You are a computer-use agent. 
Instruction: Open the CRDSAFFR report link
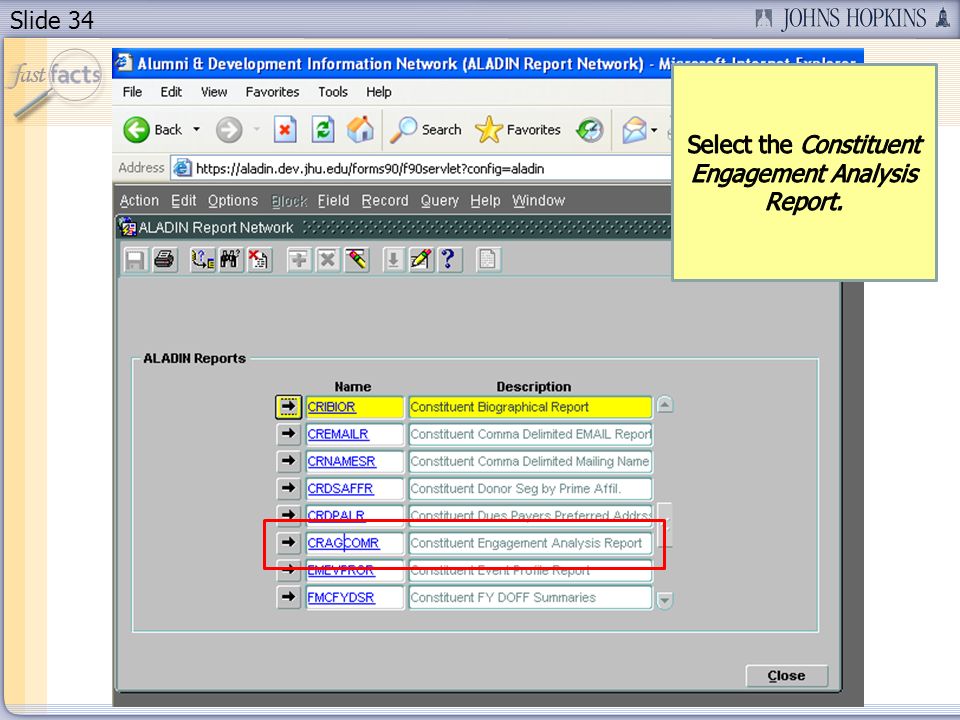coord(340,489)
